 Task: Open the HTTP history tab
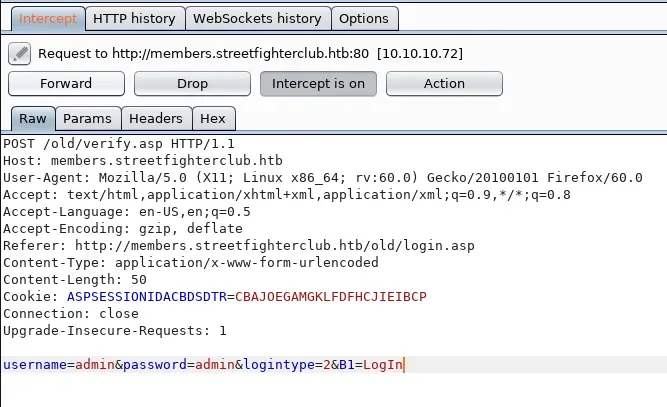(x=134, y=18)
